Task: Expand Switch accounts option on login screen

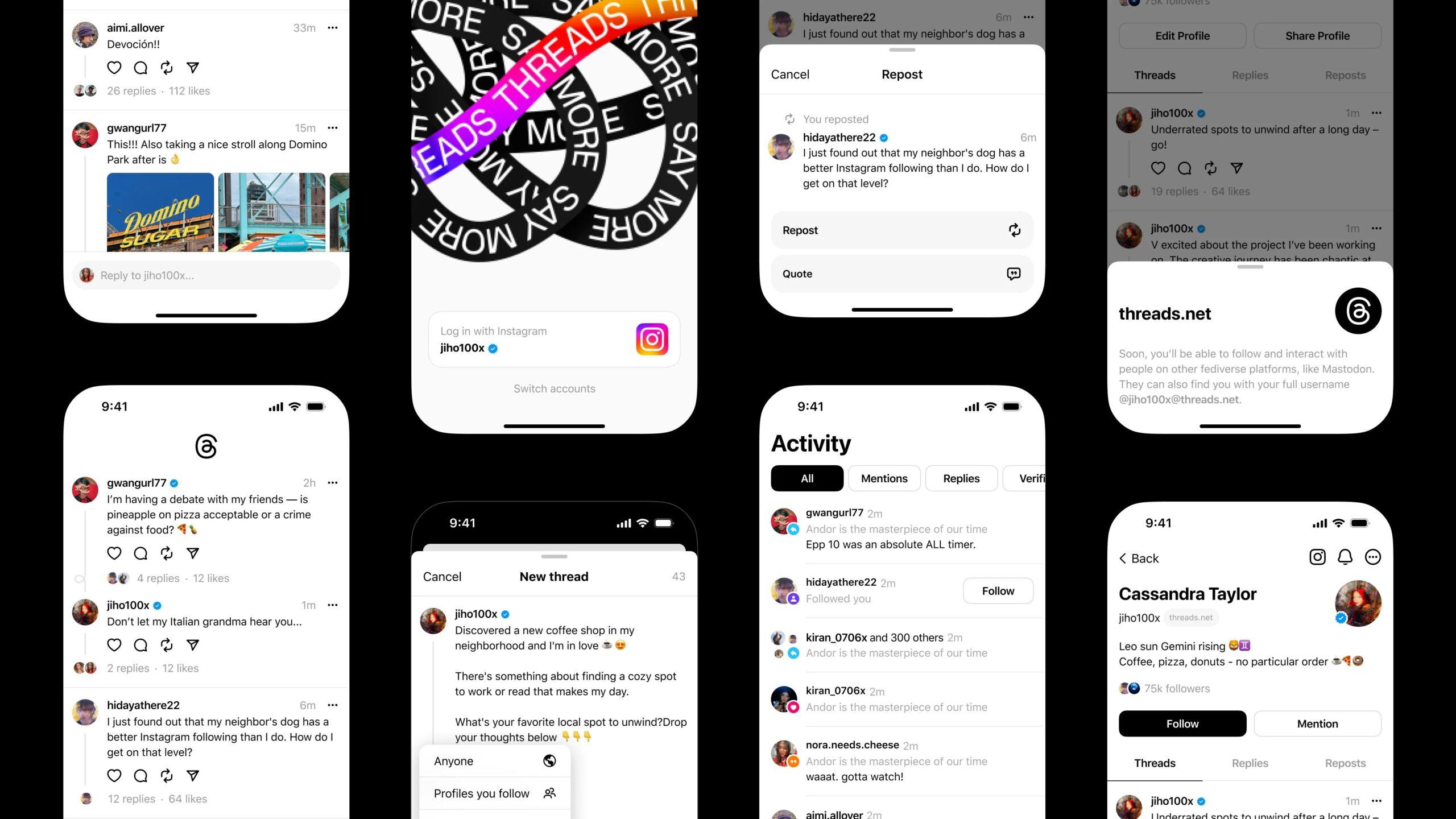Action: coord(553,388)
